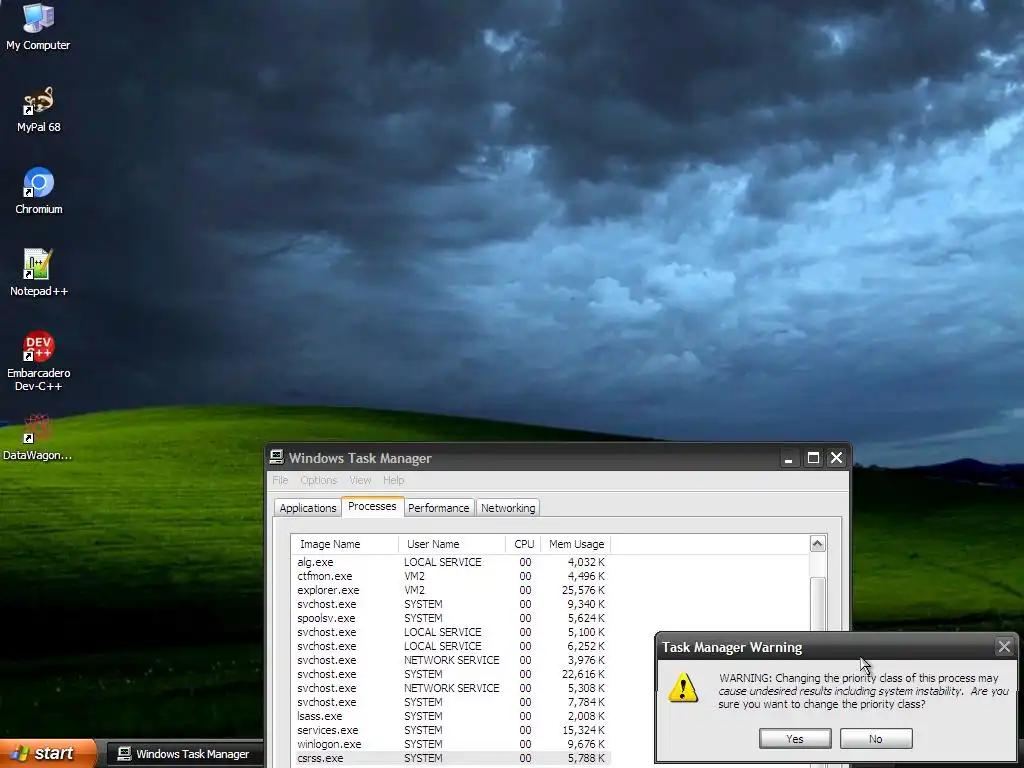Select the MyPal 68 desktop shortcut
Viewport: 1024px width, 768px height.
[x=38, y=110]
